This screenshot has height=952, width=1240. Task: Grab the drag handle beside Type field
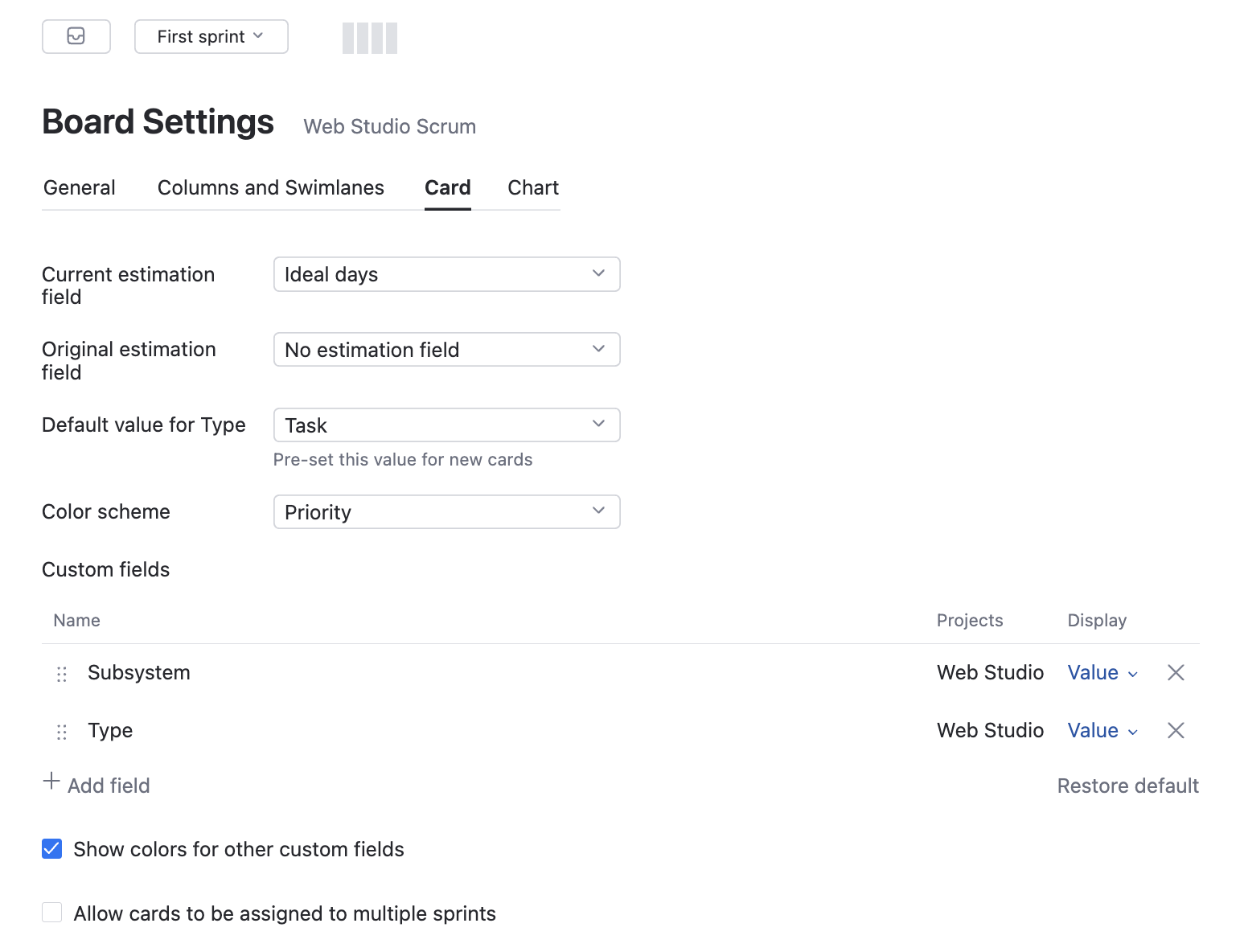(x=62, y=732)
